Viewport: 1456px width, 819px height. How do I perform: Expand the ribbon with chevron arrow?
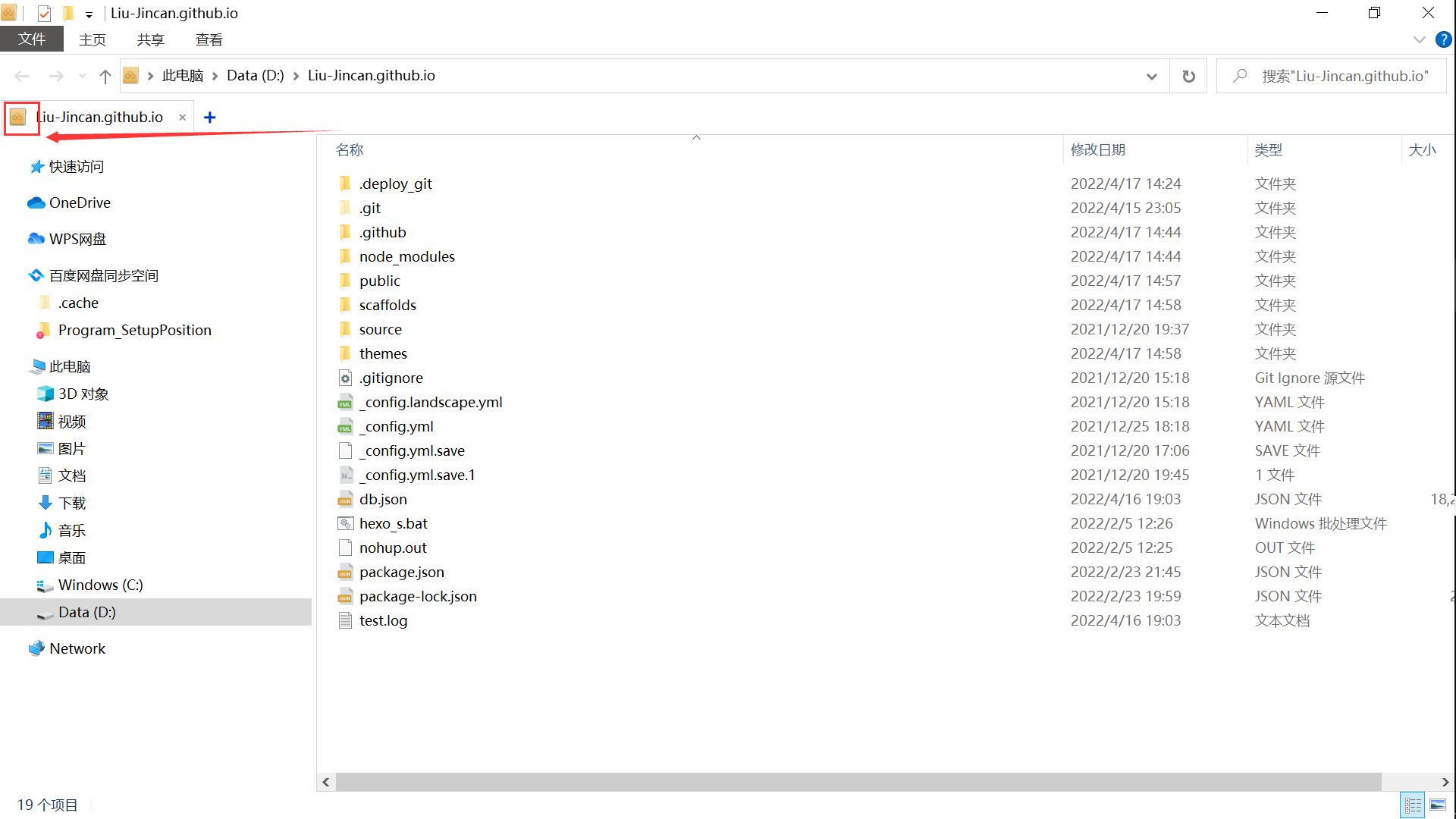[1420, 39]
